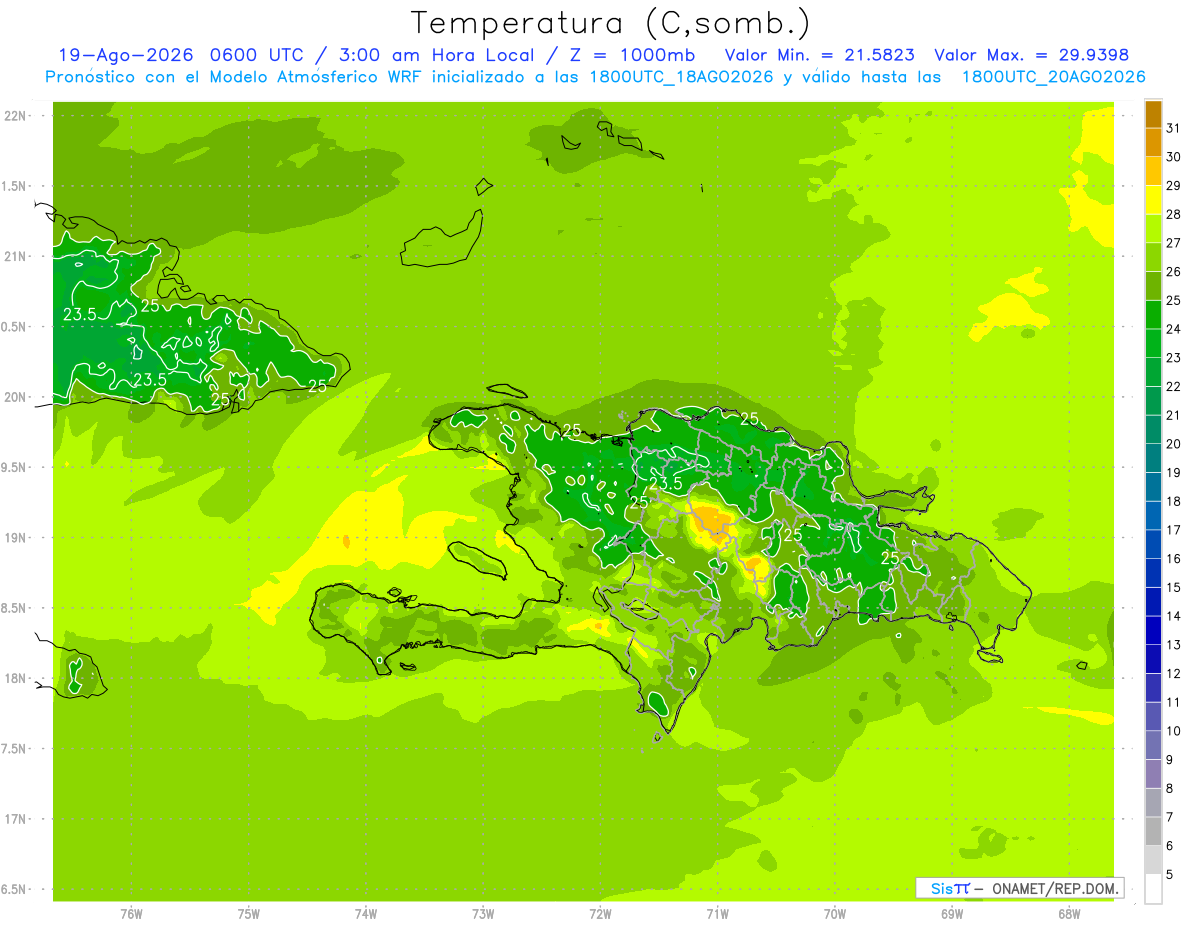Click legend number 28 on the color scale

(1174, 214)
